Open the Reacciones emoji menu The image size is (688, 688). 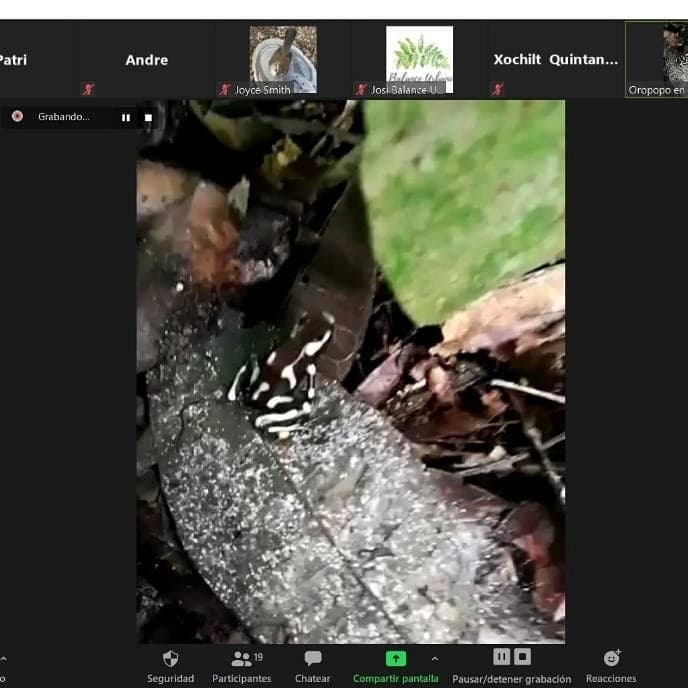[611, 659]
